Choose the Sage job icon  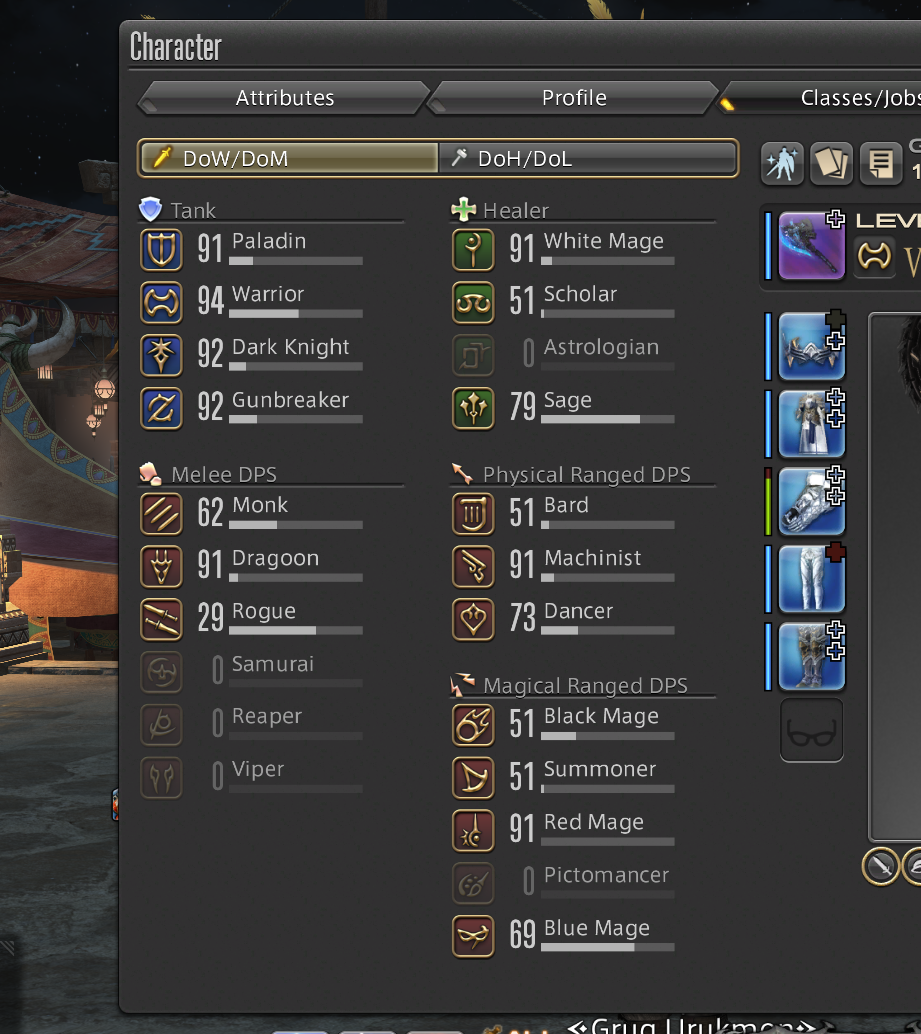pos(473,408)
